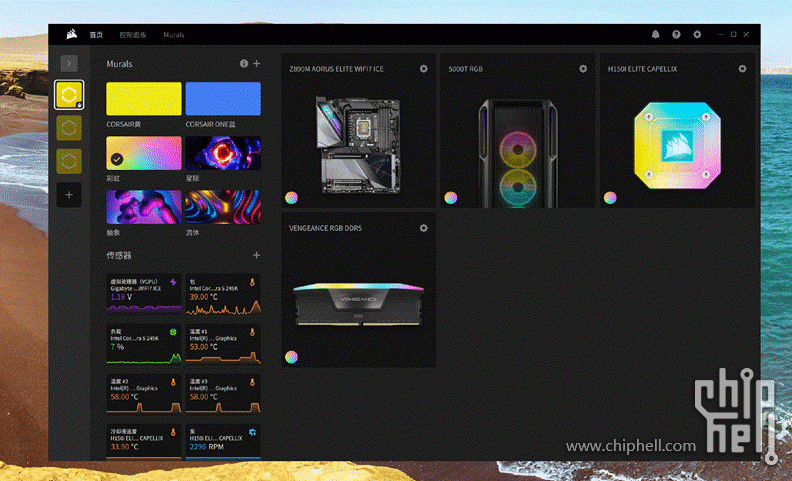Viewport: 792px width, 481px height.
Task: Click the thermometer icon on 温度 #3 sensor
Action: pos(253,382)
